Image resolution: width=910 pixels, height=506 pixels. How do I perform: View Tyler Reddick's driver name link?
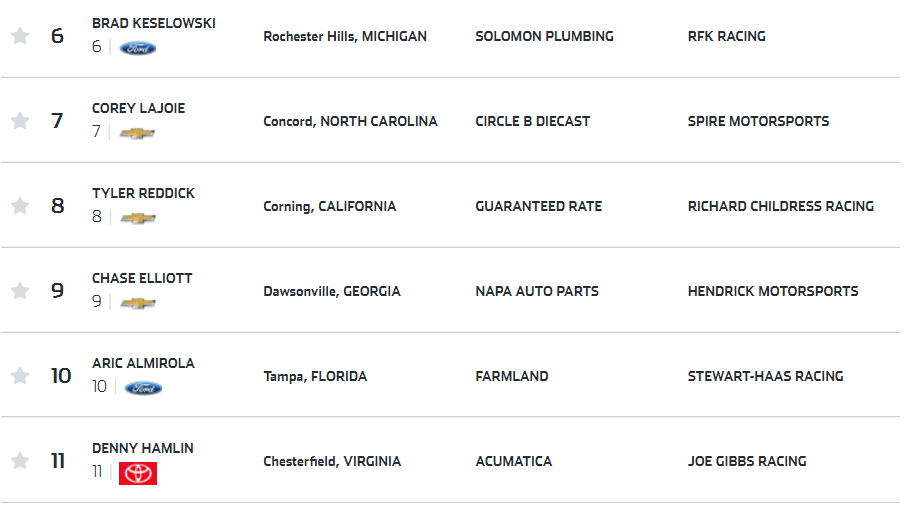pyautogui.click(x=143, y=193)
